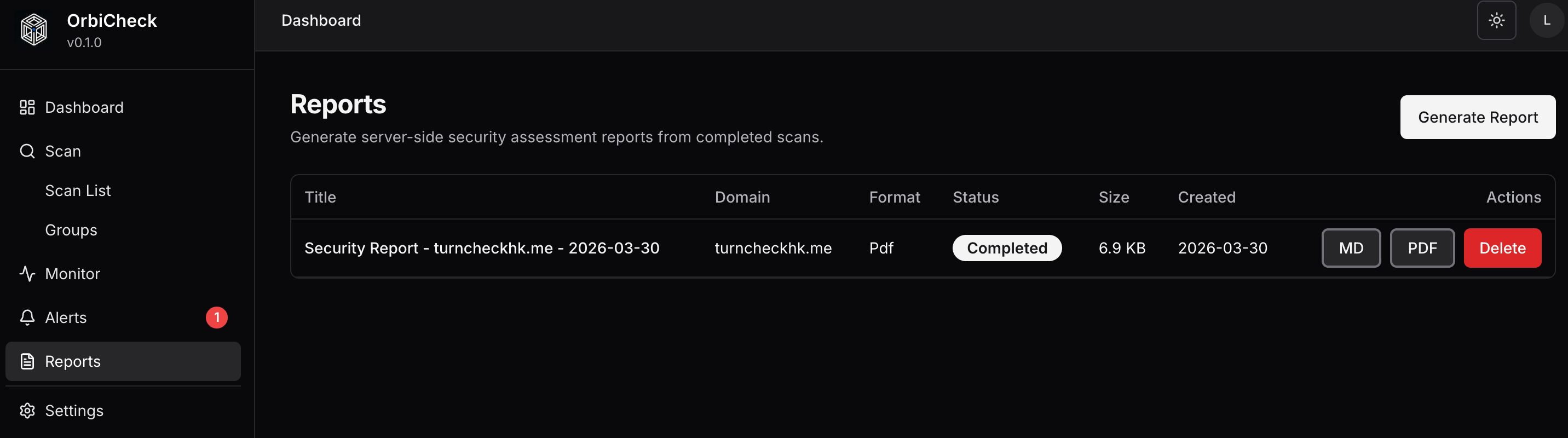Screen dimensions: 1568x438
Task: Click the Created column header
Action: pyautogui.click(x=1207, y=197)
